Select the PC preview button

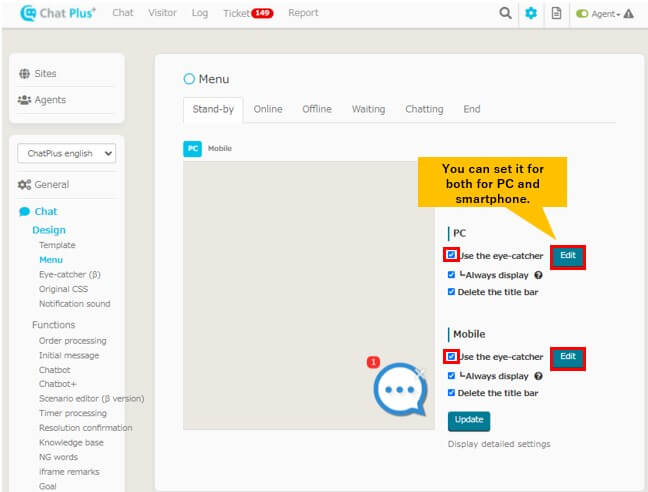[193, 149]
